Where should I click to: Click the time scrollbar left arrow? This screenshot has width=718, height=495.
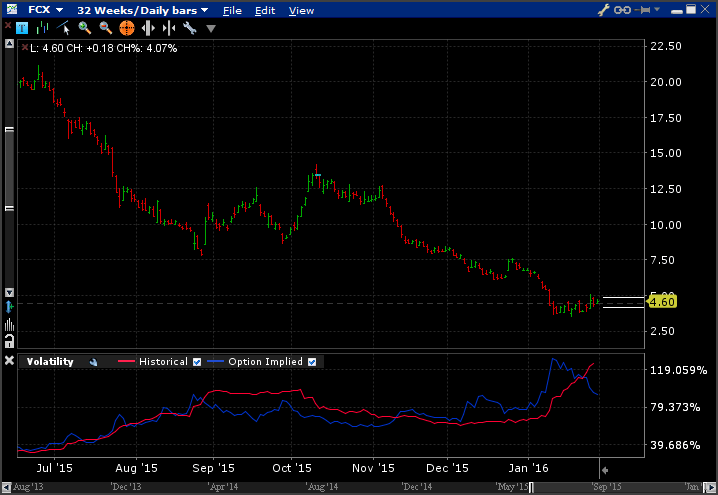point(6,487)
